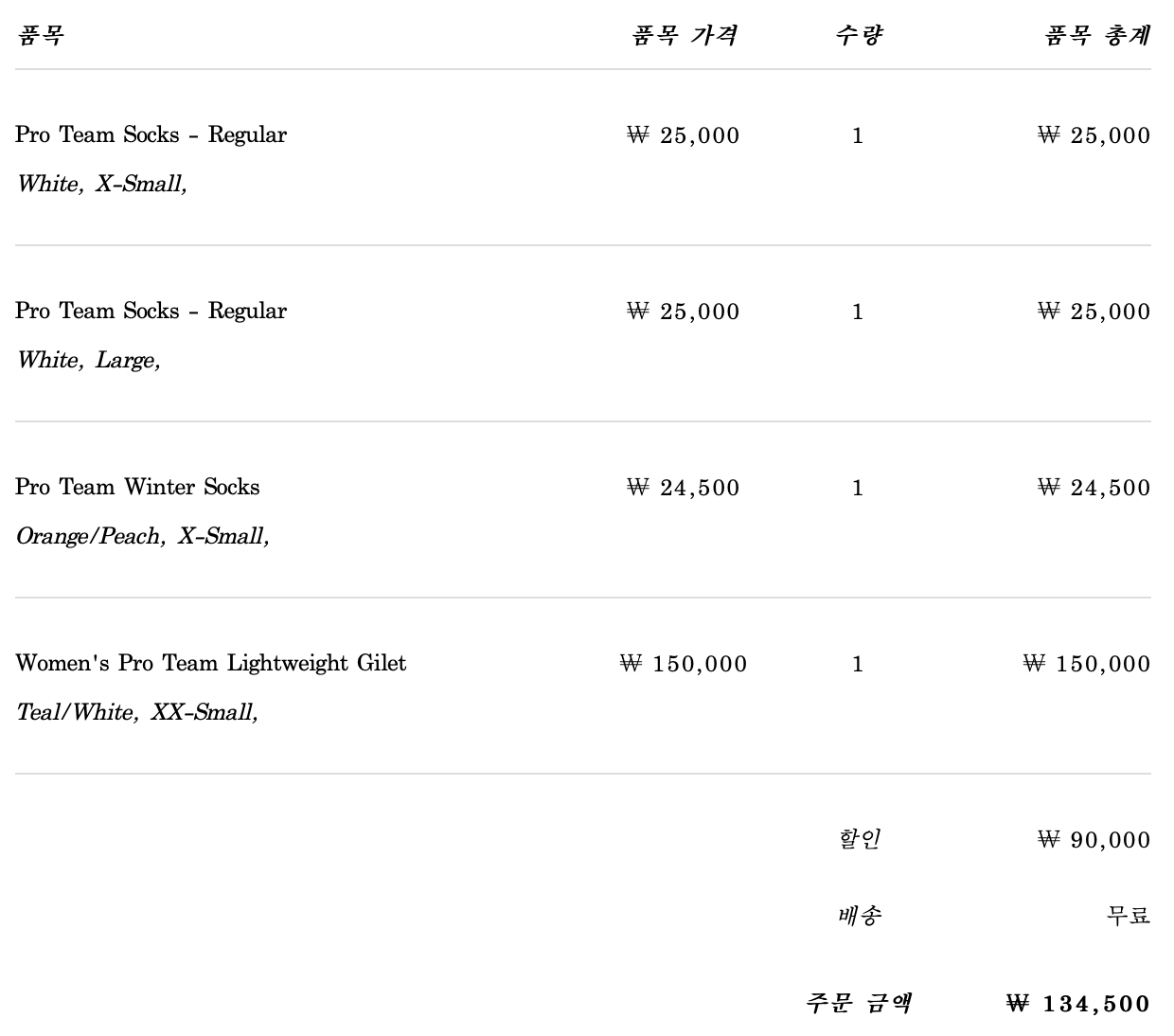Click the ₩ 134,500 order total
This screenshot has width=1174, height=1036.
(1078, 1004)
